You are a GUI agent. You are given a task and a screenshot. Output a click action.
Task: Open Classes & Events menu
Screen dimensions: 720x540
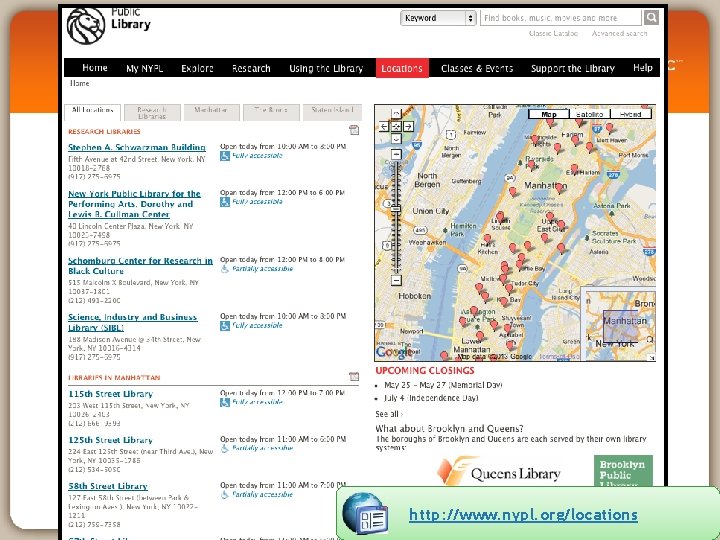(477, 68)
